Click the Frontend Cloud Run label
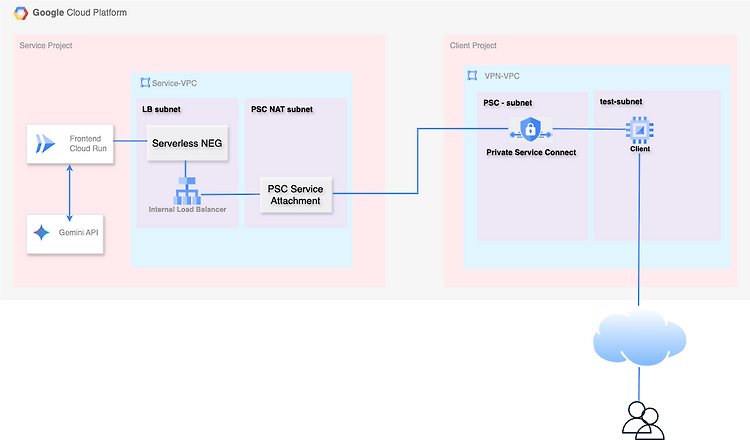The width and height of the screenshot is (750, 440). tap(88, 143)
